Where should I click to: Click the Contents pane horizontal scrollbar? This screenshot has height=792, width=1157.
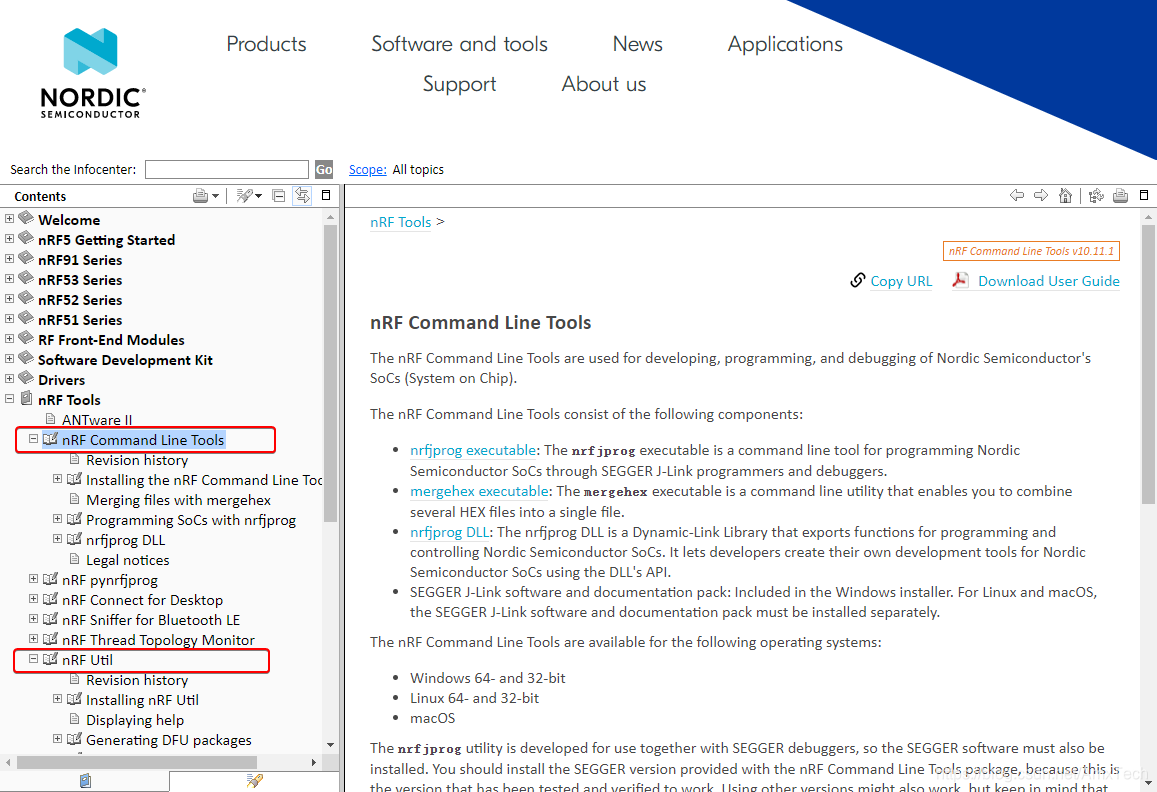point(137,762)
